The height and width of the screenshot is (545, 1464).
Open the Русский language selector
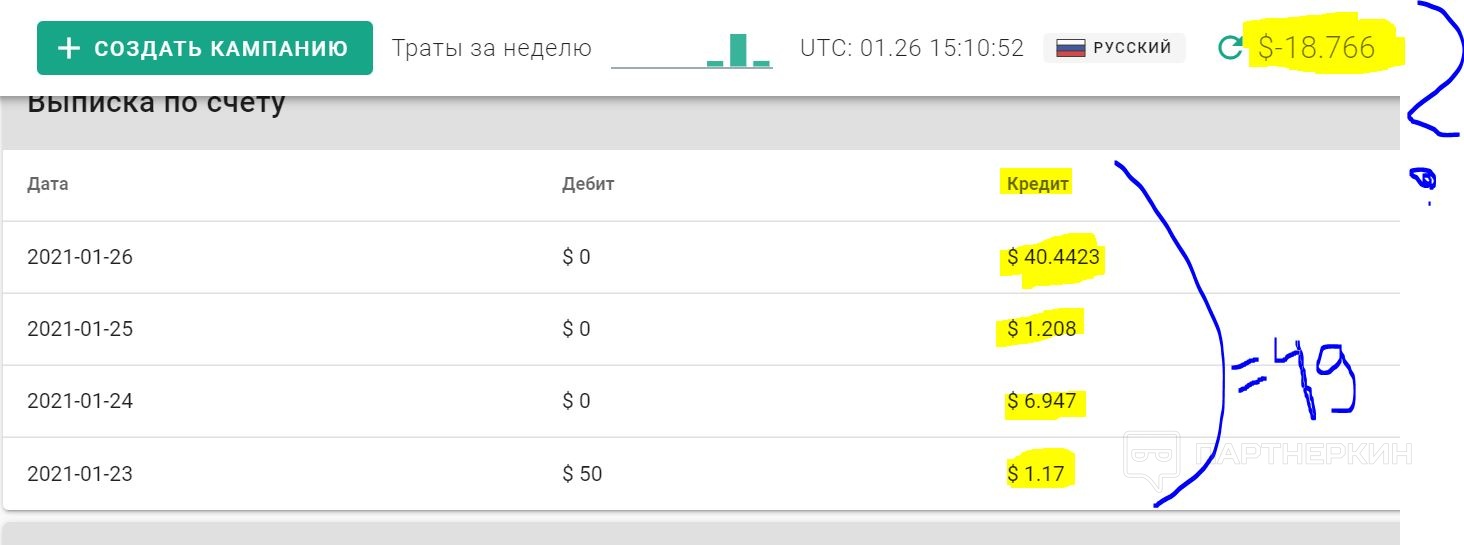click(x=1114, y=48)
